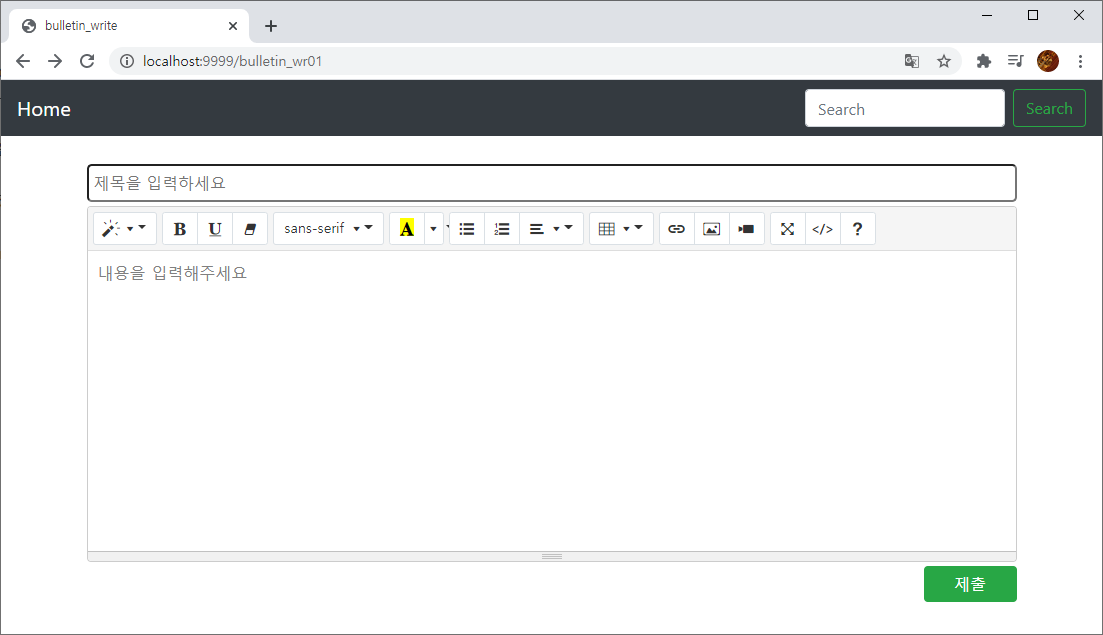
Task: Open a new browser tab
Action: 271,26
